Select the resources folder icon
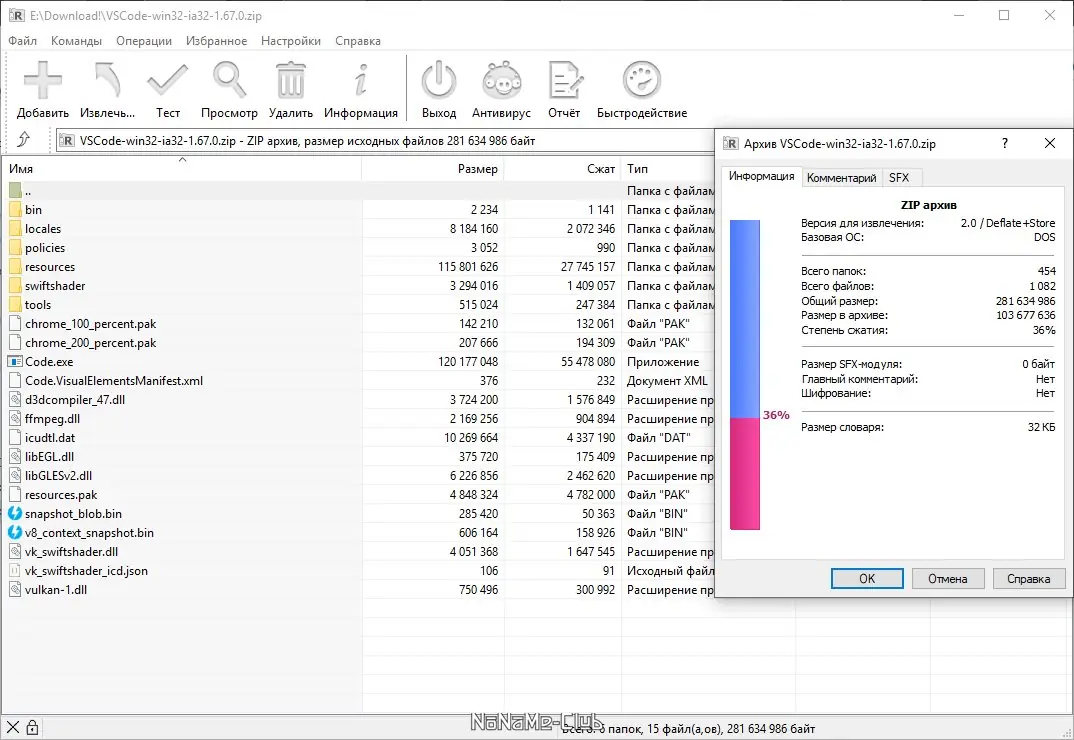 click(15, 267)
